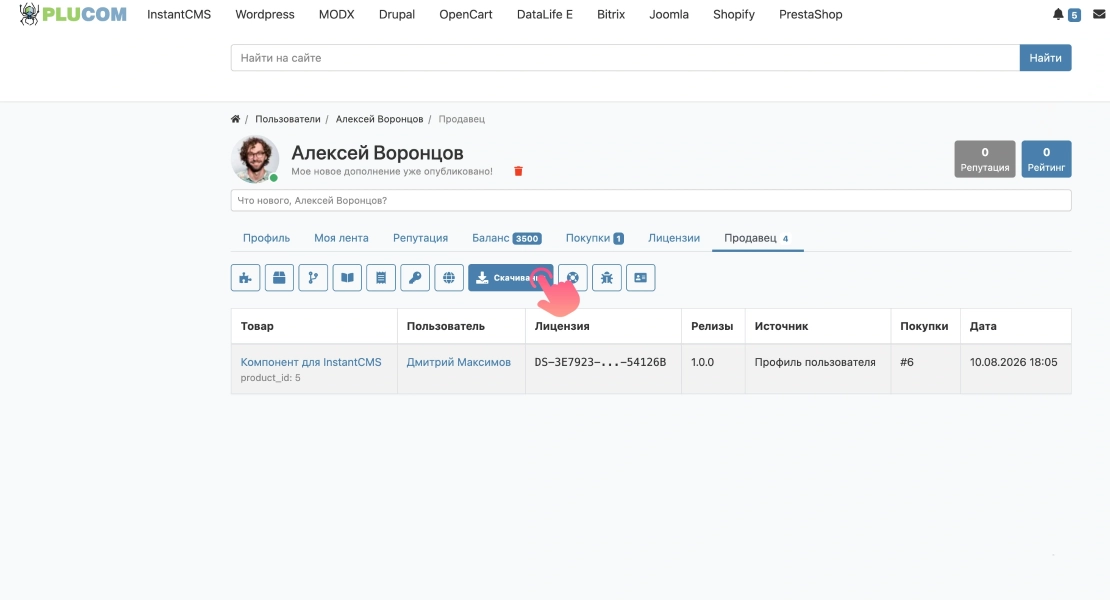Click the Алексей Воронцов breadcrumb link
The width and height of the screenshot is (1110, 600).
click(379, 119)
